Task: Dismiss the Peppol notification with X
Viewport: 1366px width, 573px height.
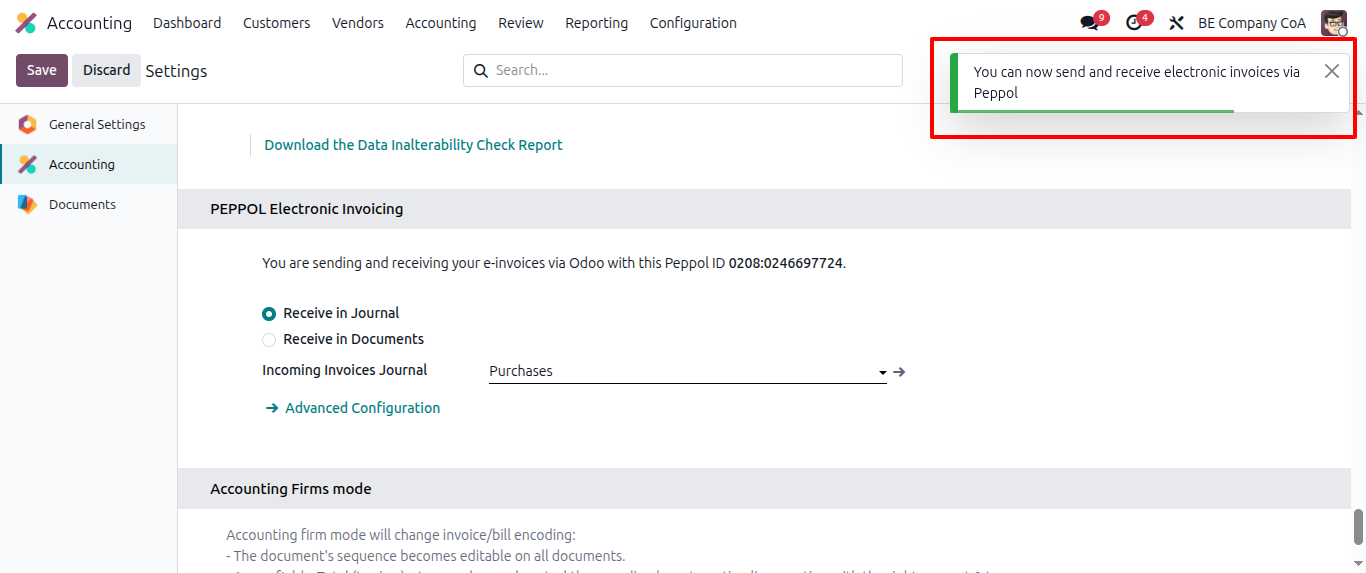Action: (1331, 71)
